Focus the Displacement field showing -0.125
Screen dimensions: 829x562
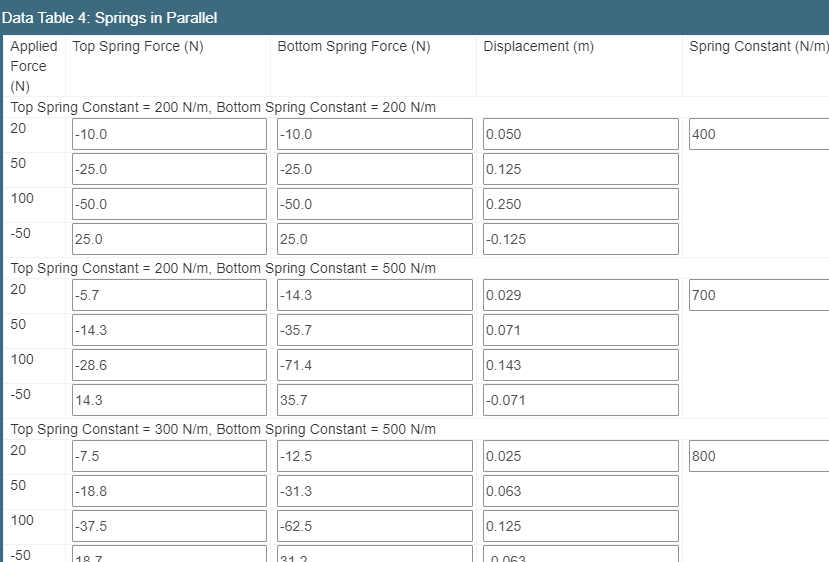[x=581, y=239]
